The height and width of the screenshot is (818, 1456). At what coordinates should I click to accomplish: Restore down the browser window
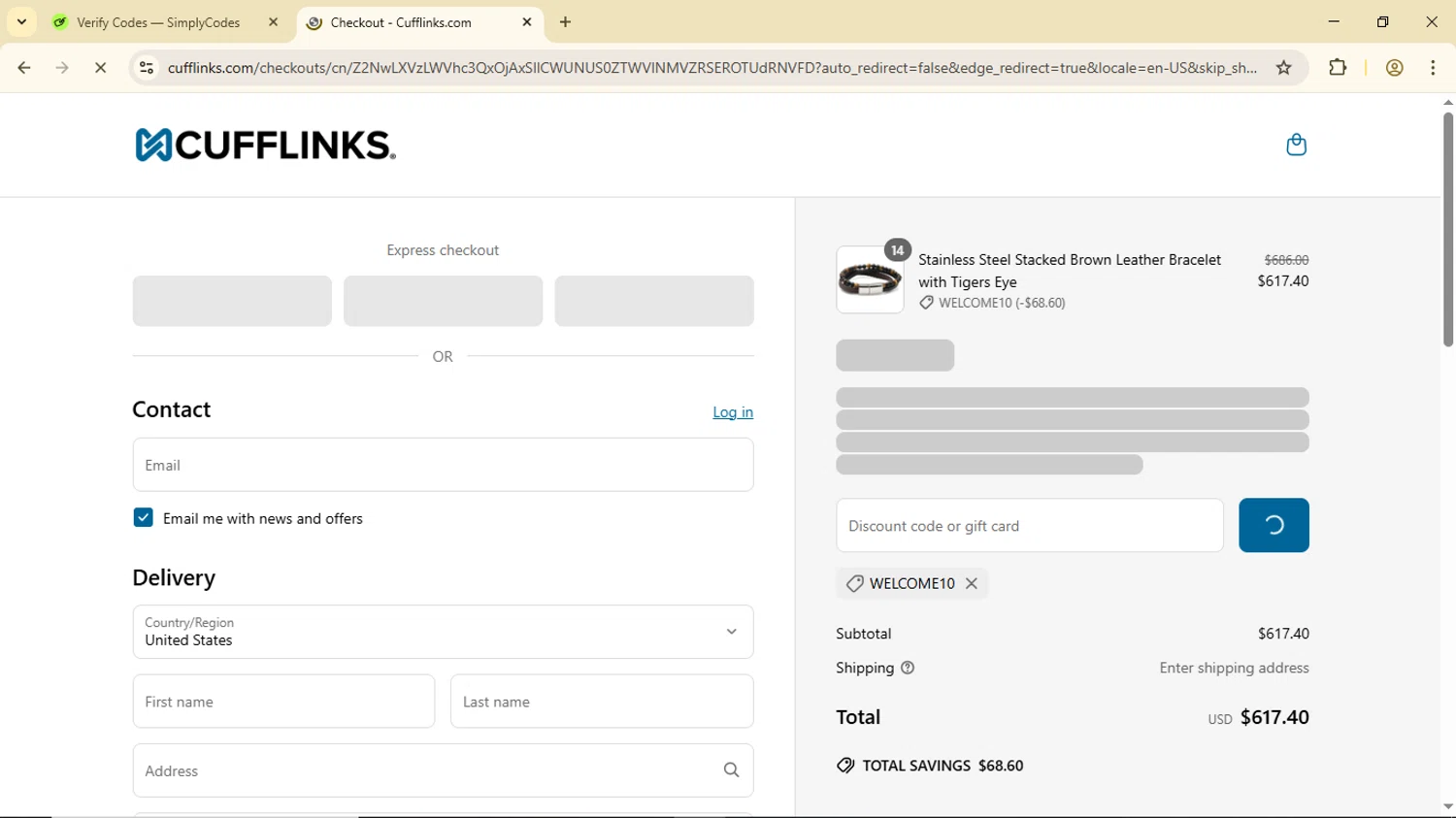[1383, 21]
